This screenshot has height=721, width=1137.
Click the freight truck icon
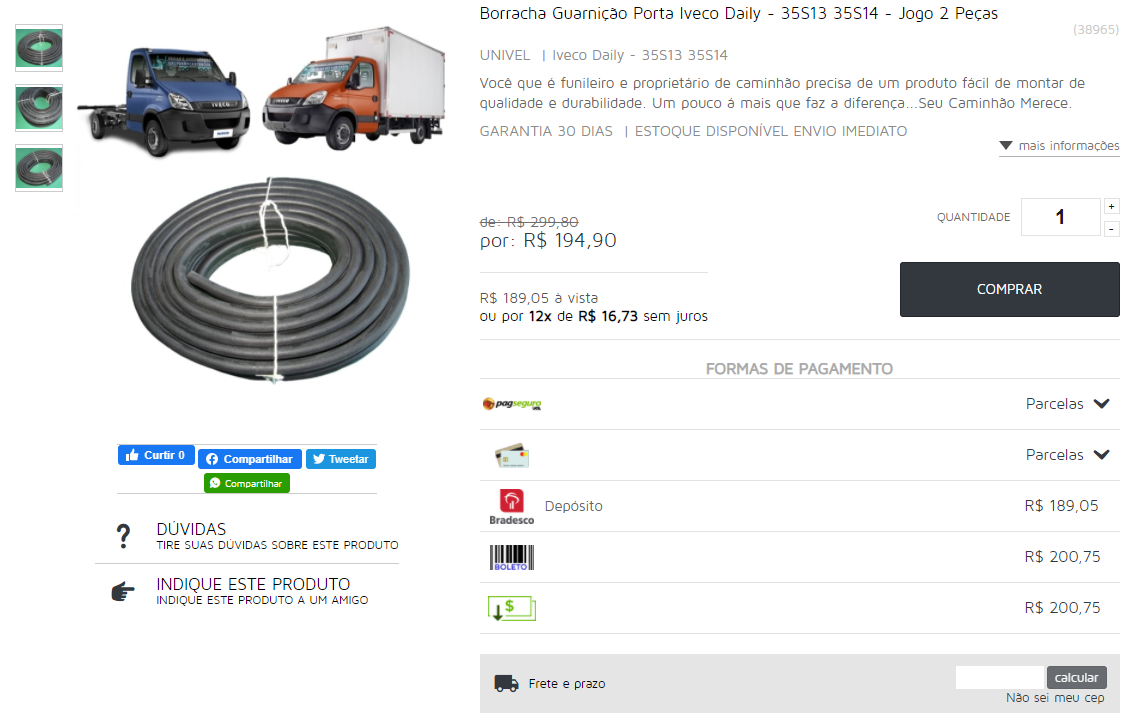coord(506,683)
